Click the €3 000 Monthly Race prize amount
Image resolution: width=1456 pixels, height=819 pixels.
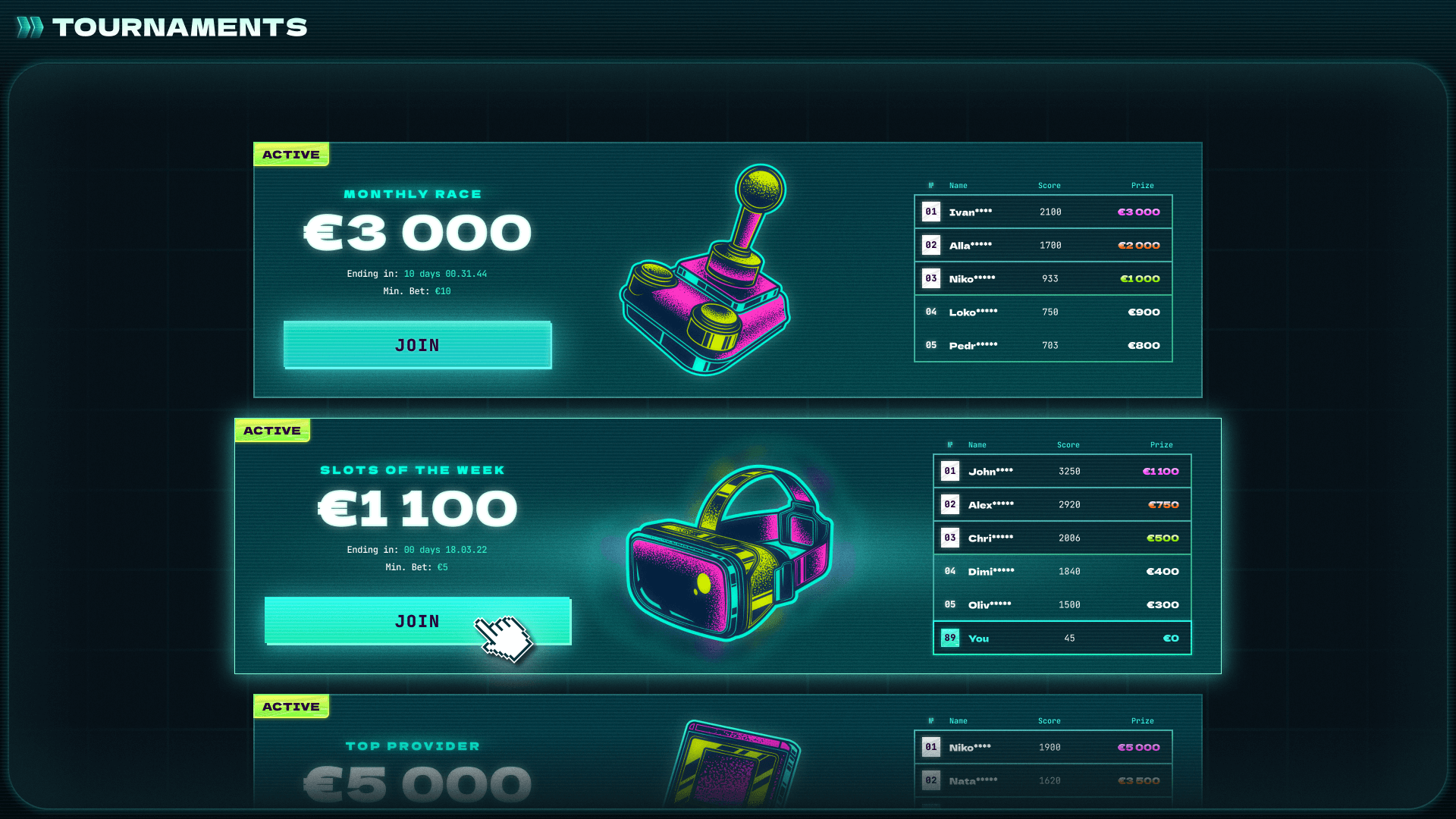click(417, 232)
